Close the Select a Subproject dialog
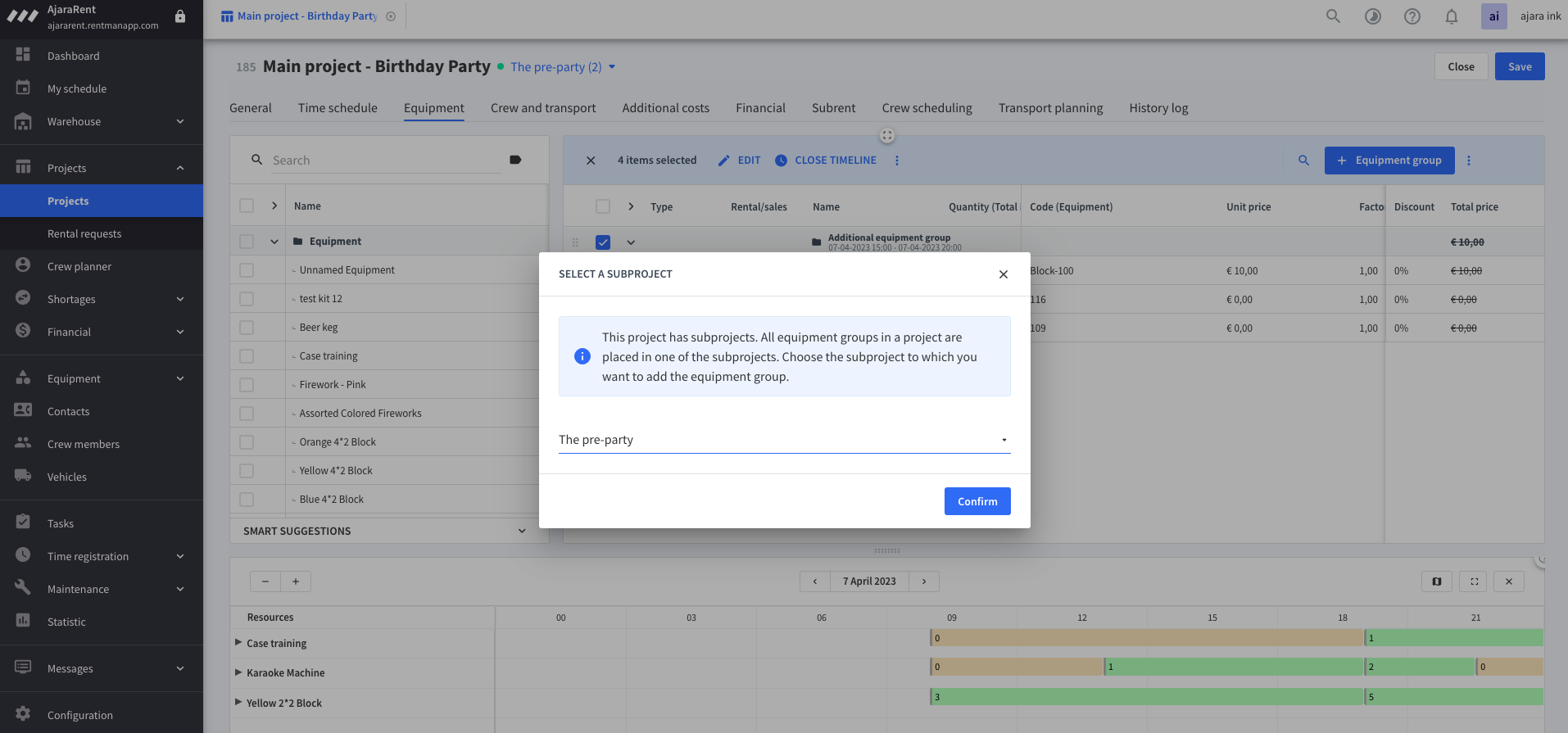Viewport: 1568px width, 733px height. pos(1004,274)
